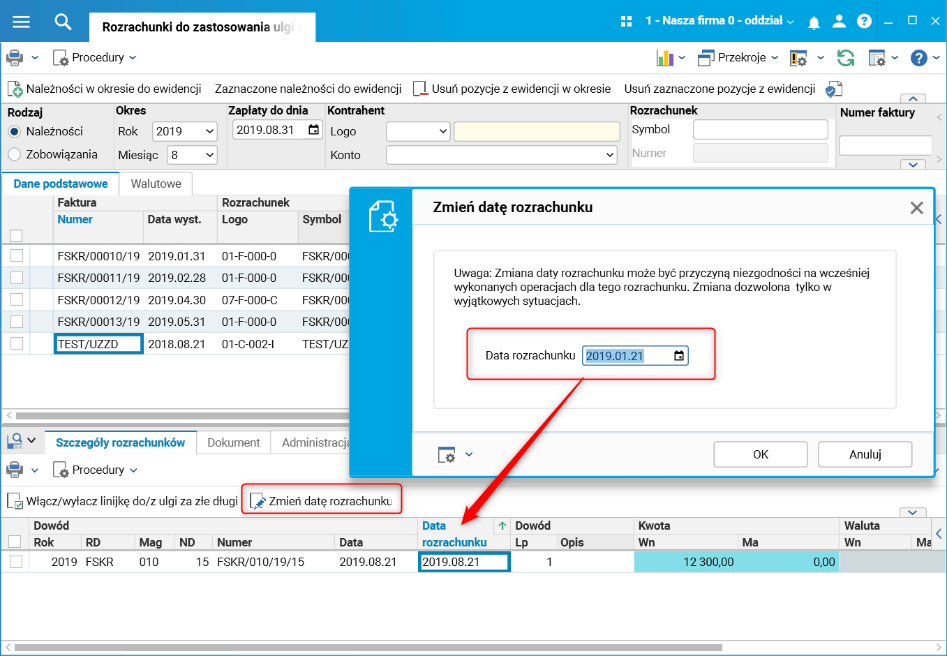Switch to the Walutowe tab

click(x=156, y=184)
